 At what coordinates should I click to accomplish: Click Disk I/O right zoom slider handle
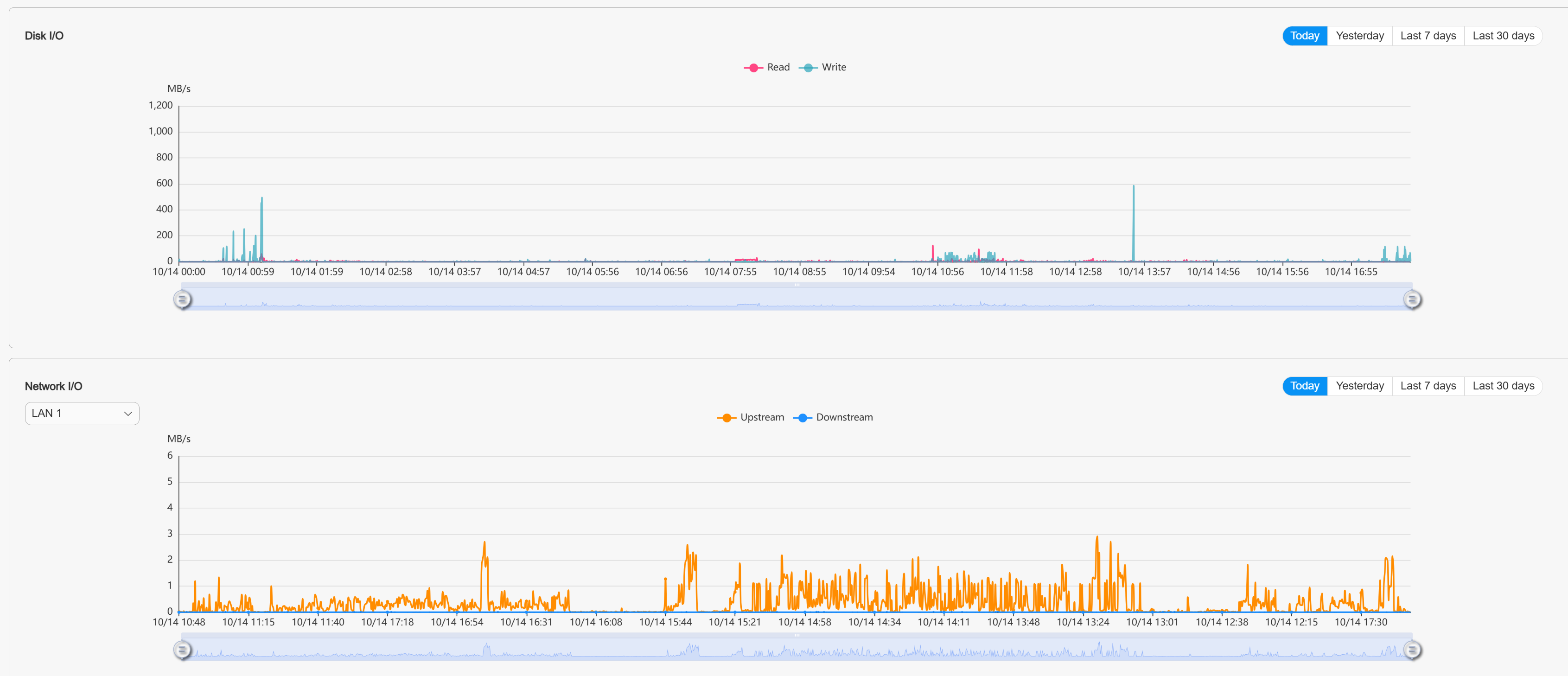[1412, 300]
